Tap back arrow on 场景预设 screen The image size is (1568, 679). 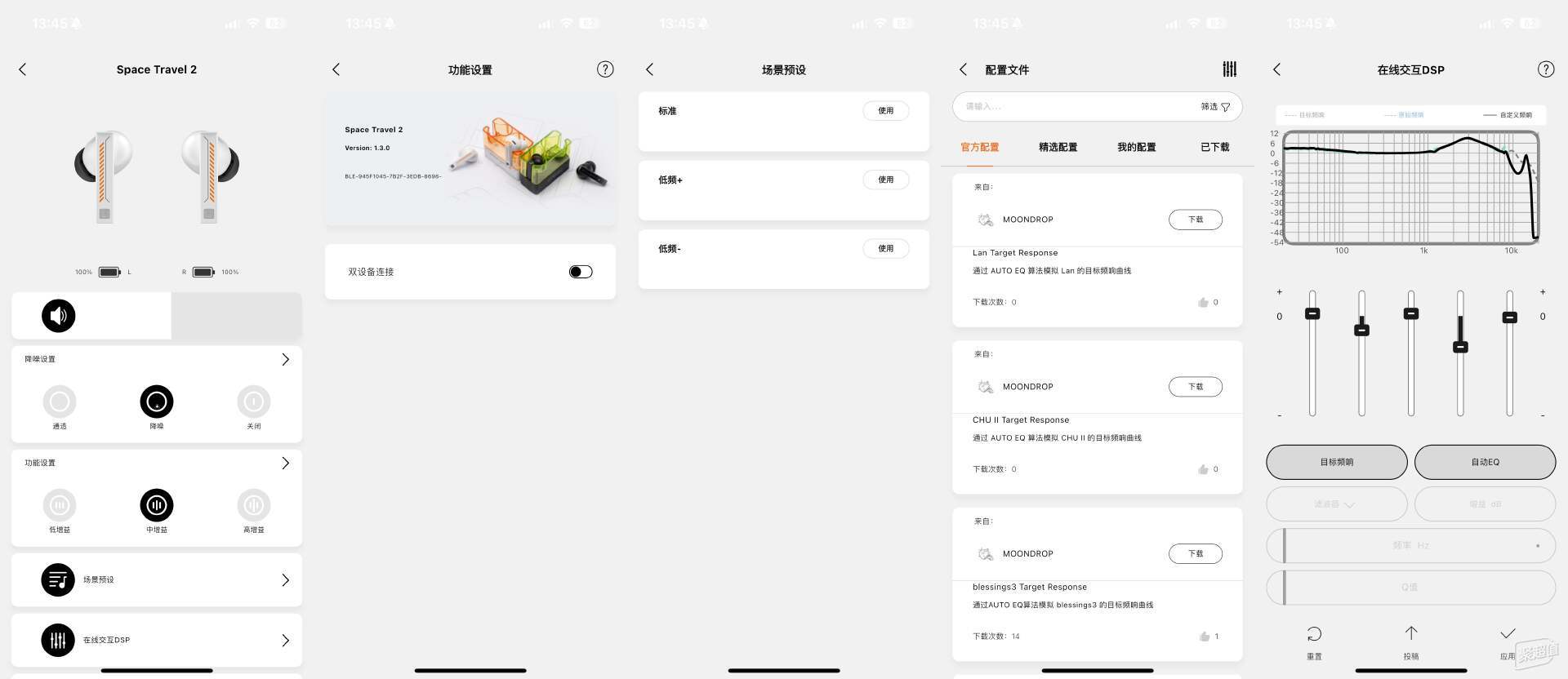(x=649, y=69)
